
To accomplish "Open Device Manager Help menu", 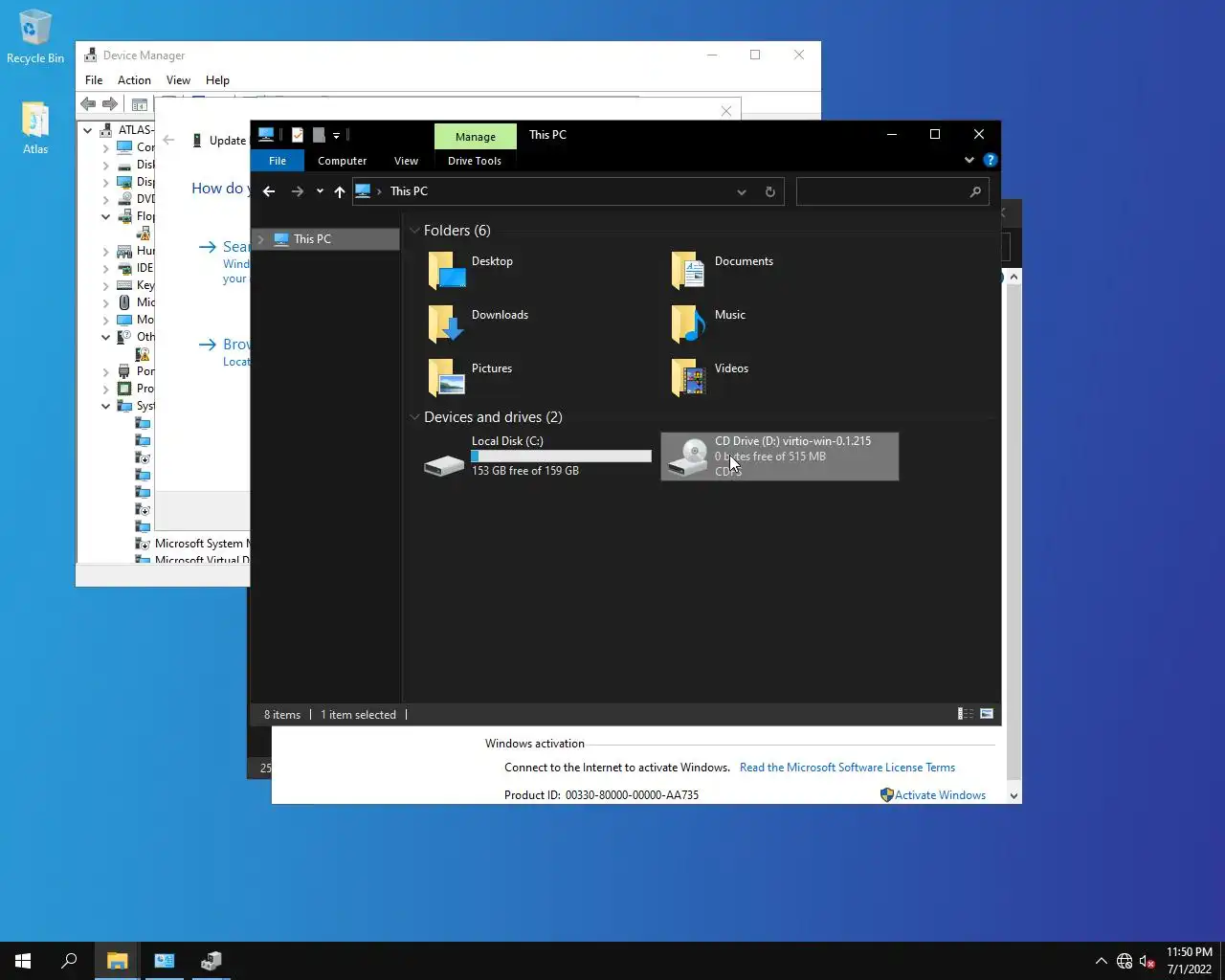I will [217, 80].
